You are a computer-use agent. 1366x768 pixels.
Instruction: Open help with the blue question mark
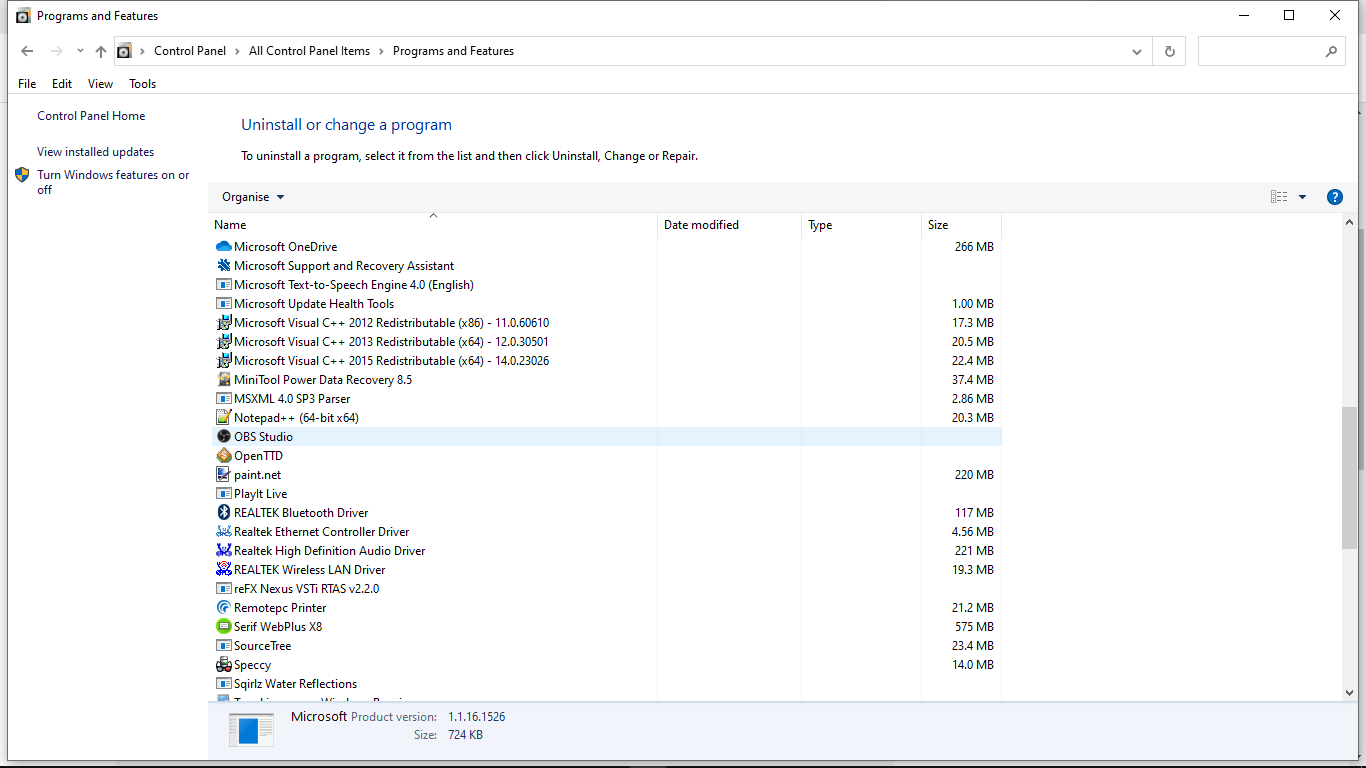click(1334, 197)
